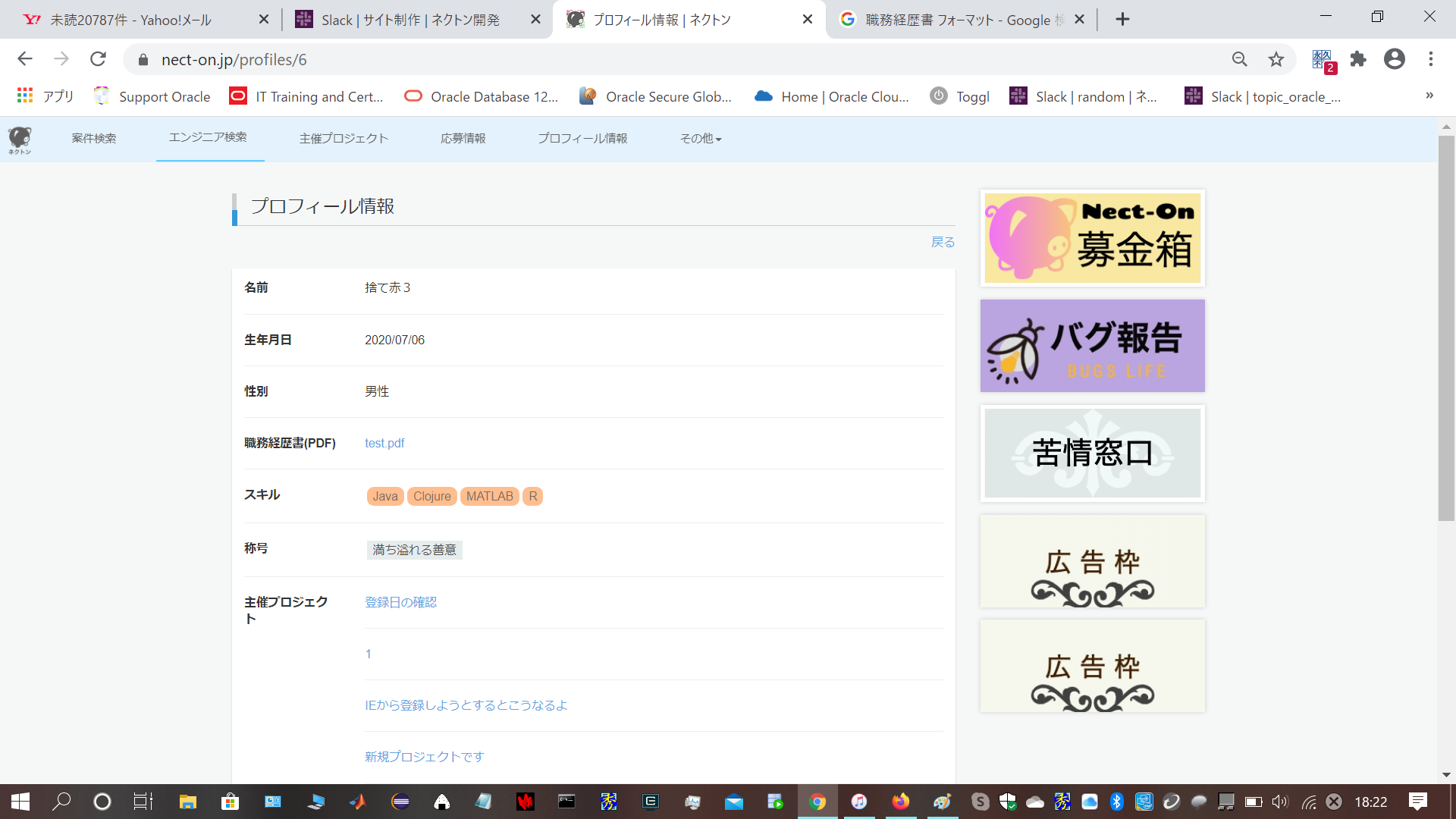Open the Oracle Secure Glob bookmark
This screenshot has width=1456, height=819.
click(x=656, y=96)
